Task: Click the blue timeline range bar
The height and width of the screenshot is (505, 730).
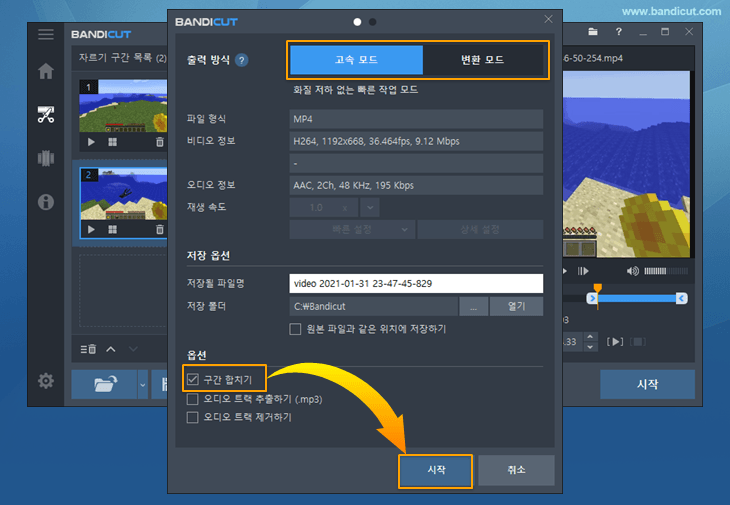Action: pyautogui.click(x=637, y=298)
